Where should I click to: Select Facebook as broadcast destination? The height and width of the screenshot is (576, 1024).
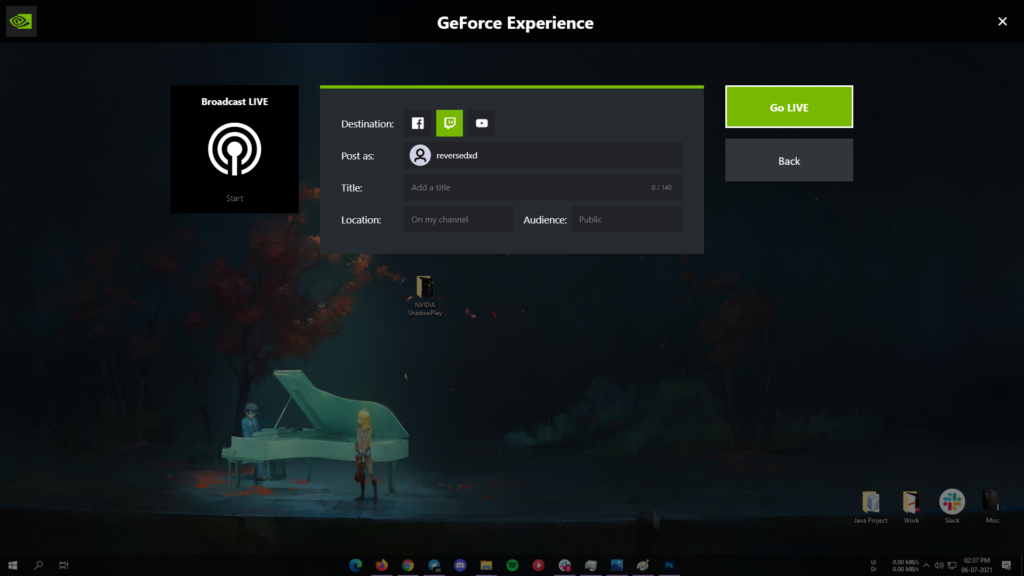[x=418, y=123]
